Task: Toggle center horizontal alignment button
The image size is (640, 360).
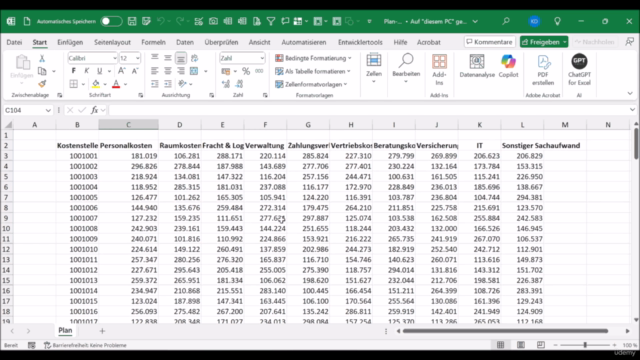Action: pyautogui.click(x=168, y=71)
